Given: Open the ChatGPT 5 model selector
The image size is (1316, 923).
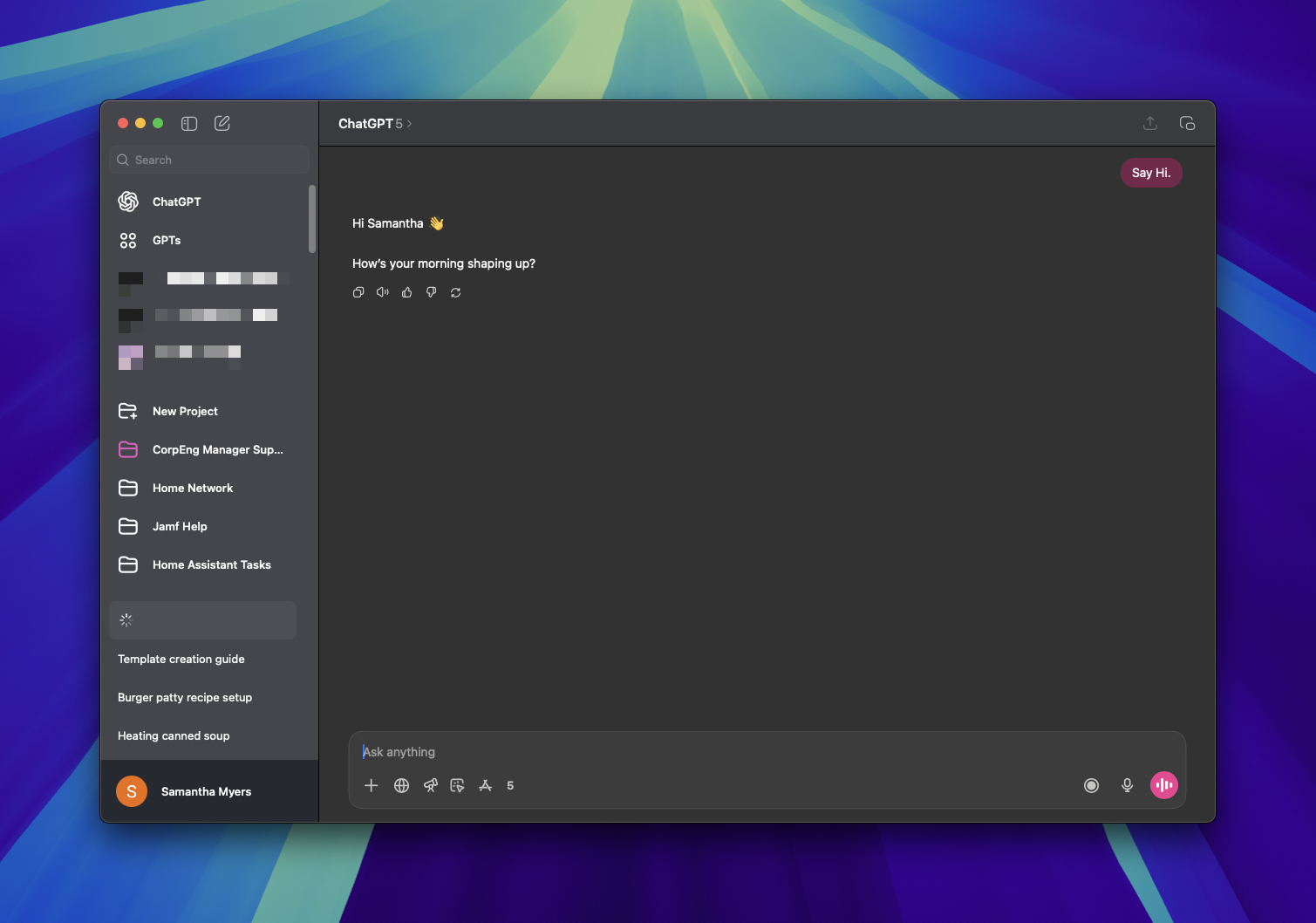Looking at the screenshot, I should 375,124.
